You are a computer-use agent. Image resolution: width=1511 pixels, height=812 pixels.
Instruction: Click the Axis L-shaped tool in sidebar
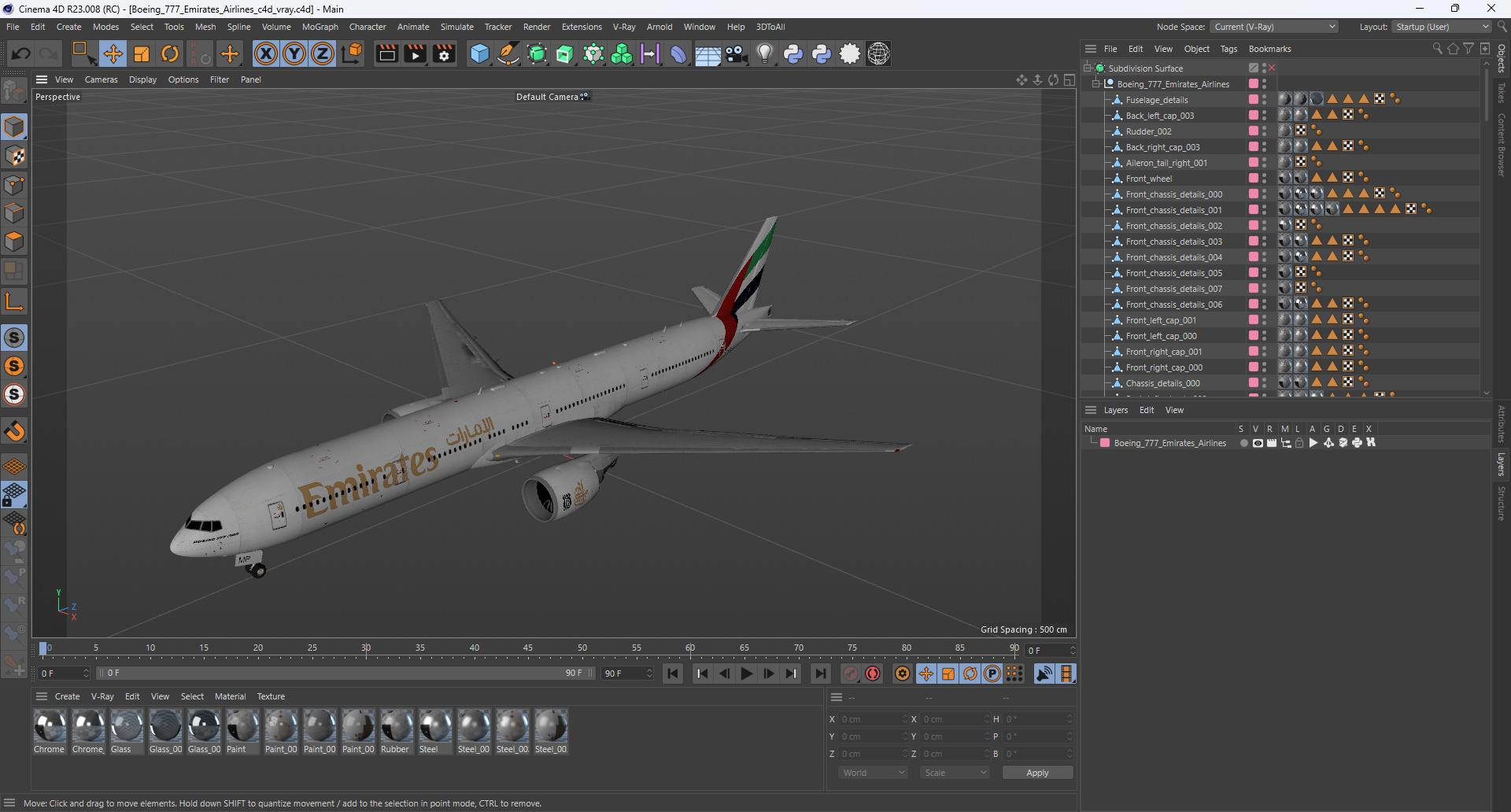[x=14, y=301]
